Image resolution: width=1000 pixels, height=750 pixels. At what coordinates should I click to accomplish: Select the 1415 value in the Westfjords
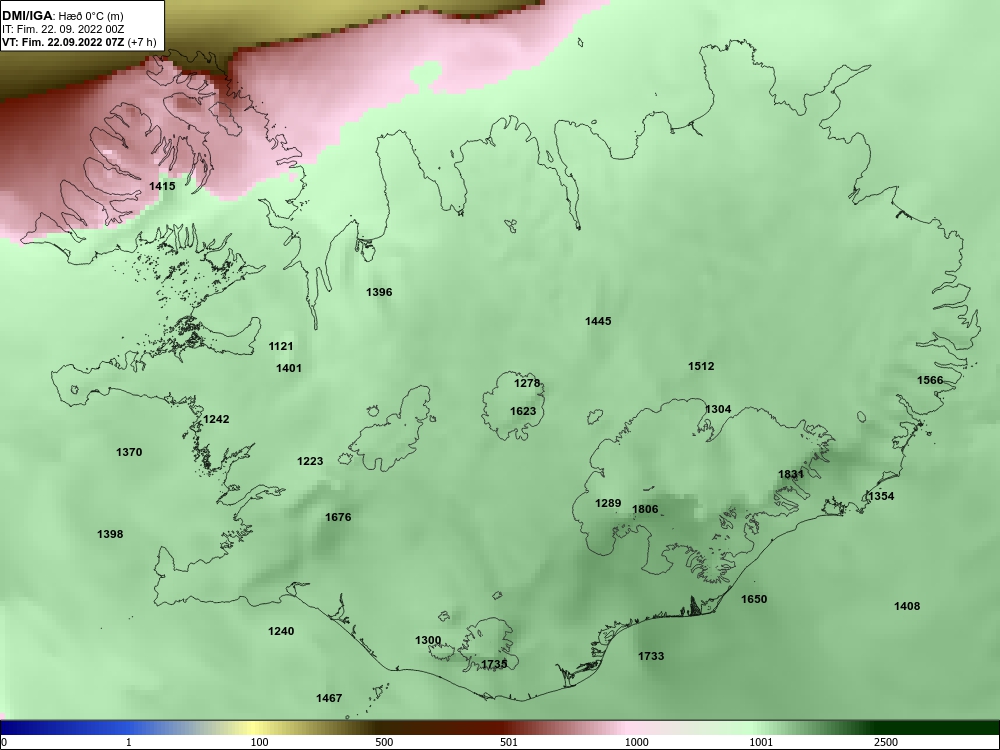click(162, 186)
